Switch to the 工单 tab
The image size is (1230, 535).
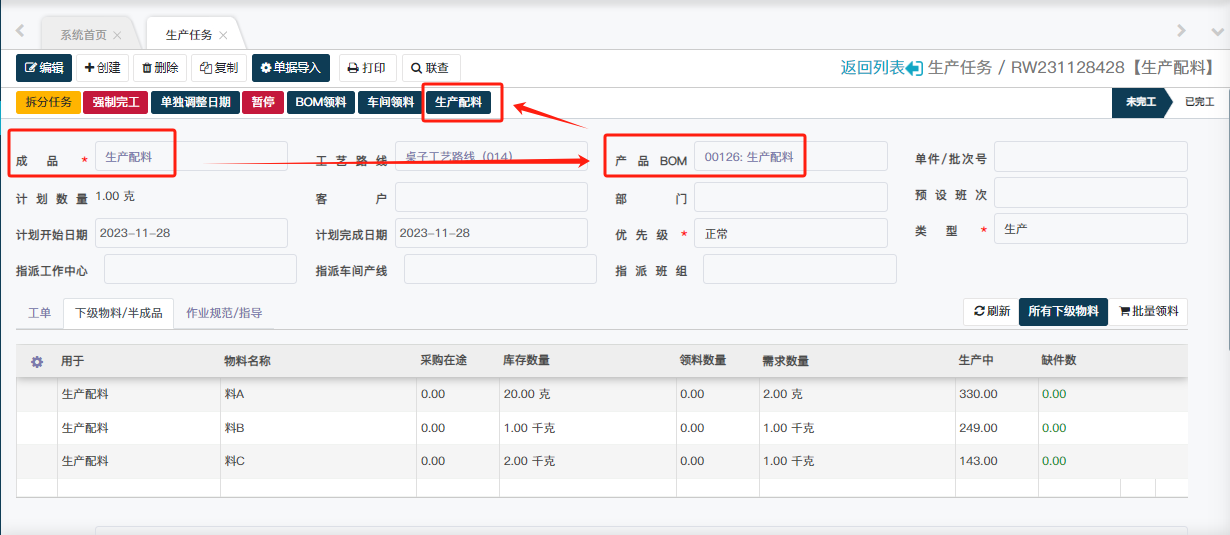point(40,313)
